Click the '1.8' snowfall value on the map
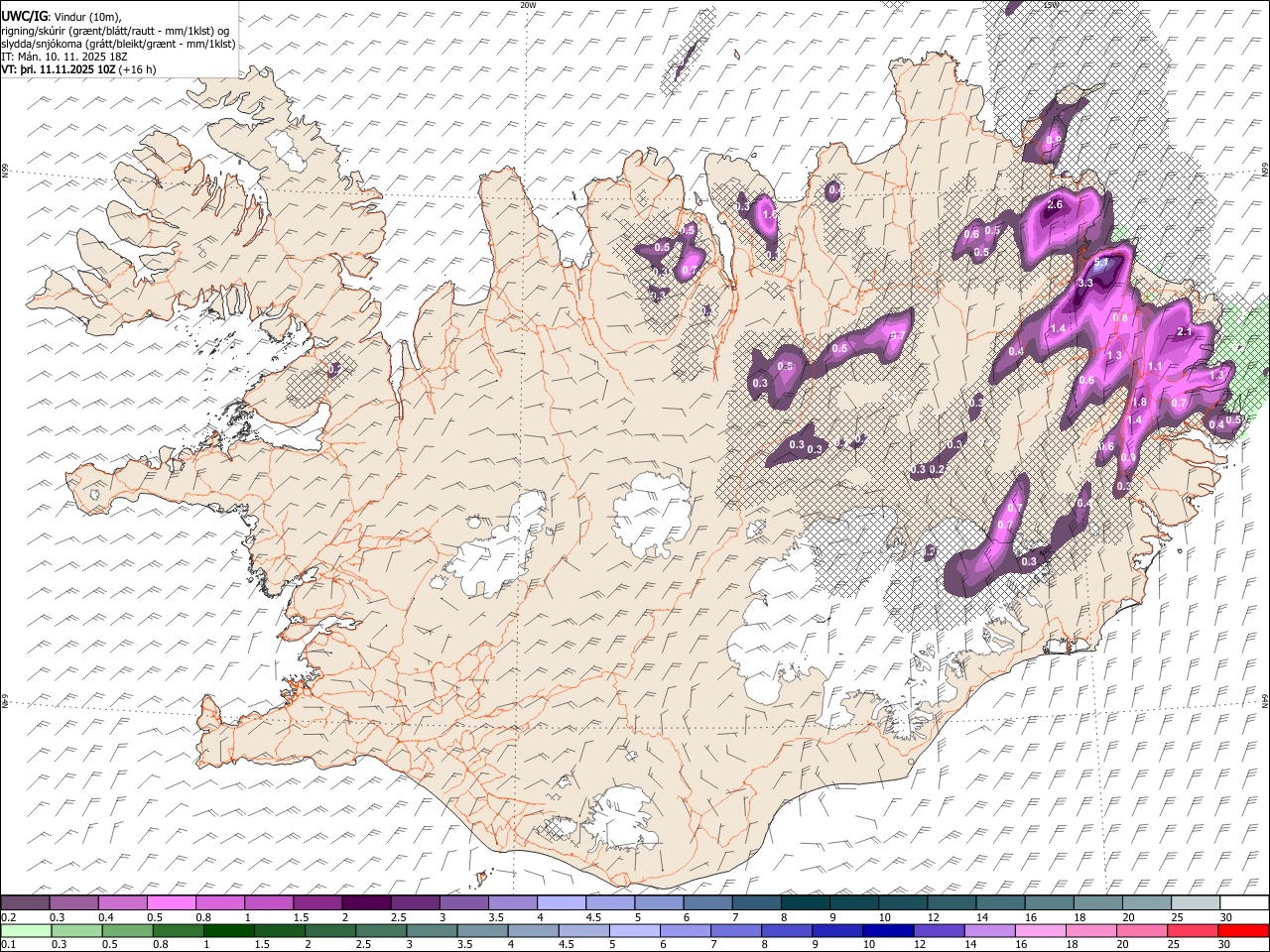 1139,402
